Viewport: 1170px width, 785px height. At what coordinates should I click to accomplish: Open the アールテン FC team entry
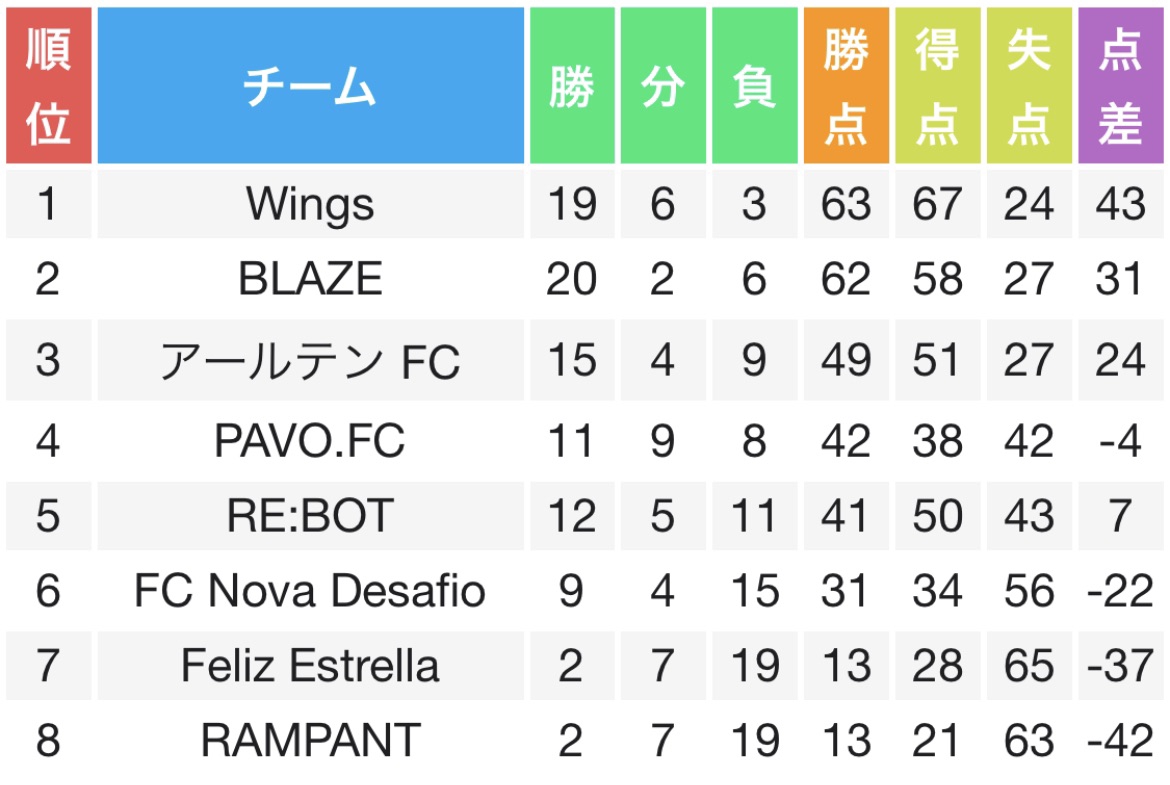310,360
